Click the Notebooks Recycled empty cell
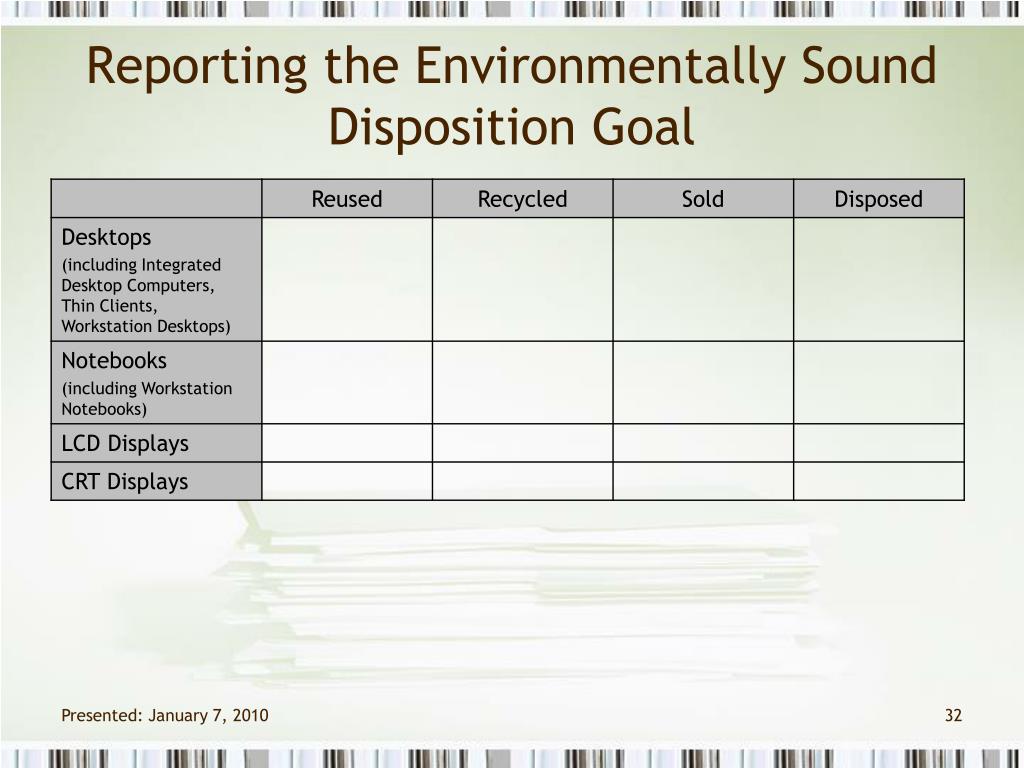Image resolution: width=1024 pixels, height=768 pixels. pos(522,383)
